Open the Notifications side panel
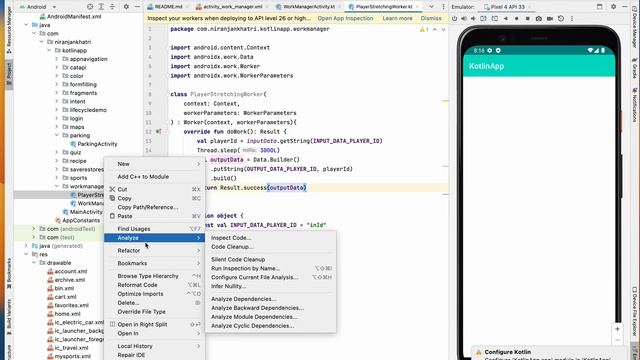This screenshot has width=640, height=360. pos(635,105)
